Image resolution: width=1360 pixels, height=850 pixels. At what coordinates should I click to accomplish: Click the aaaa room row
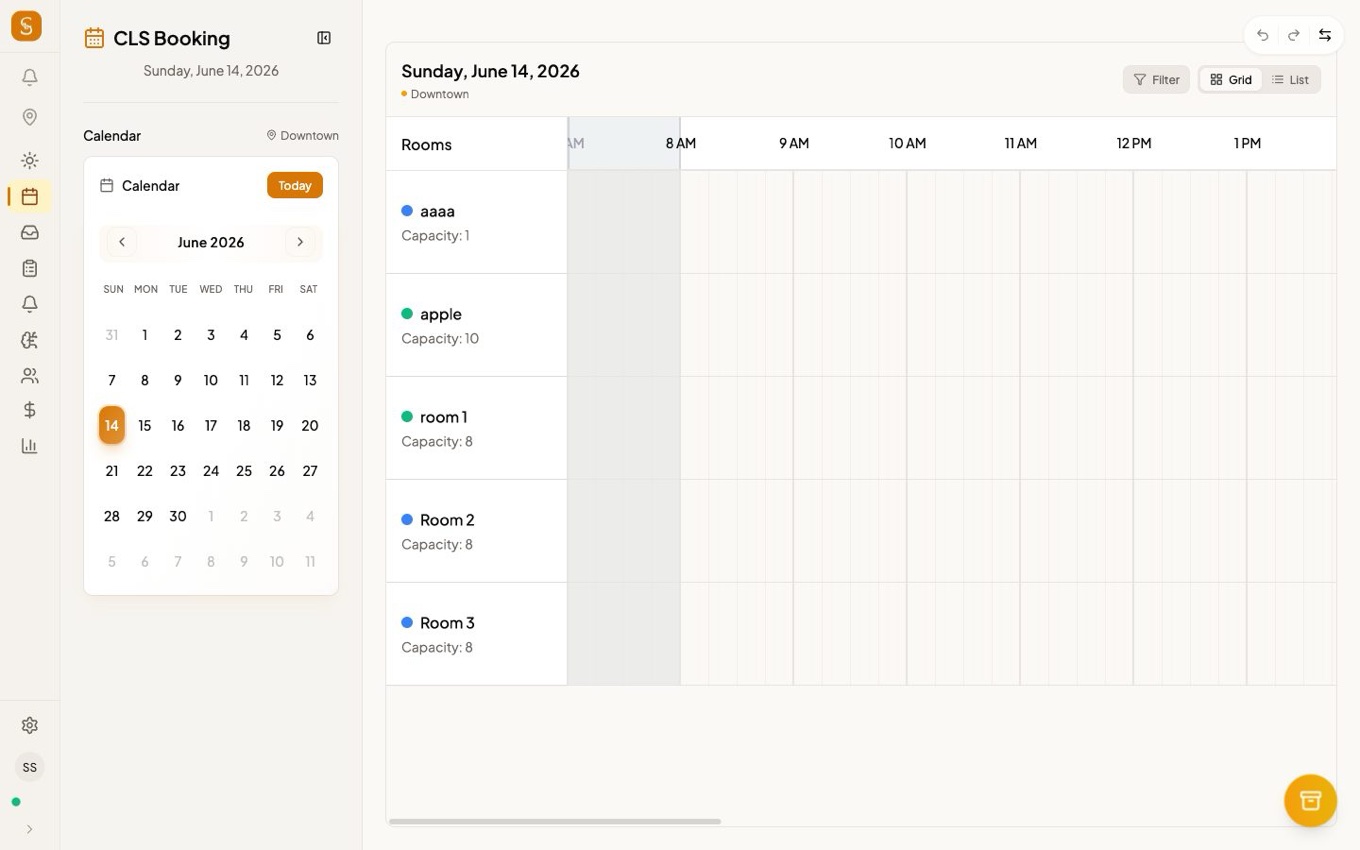pos(476,222)
